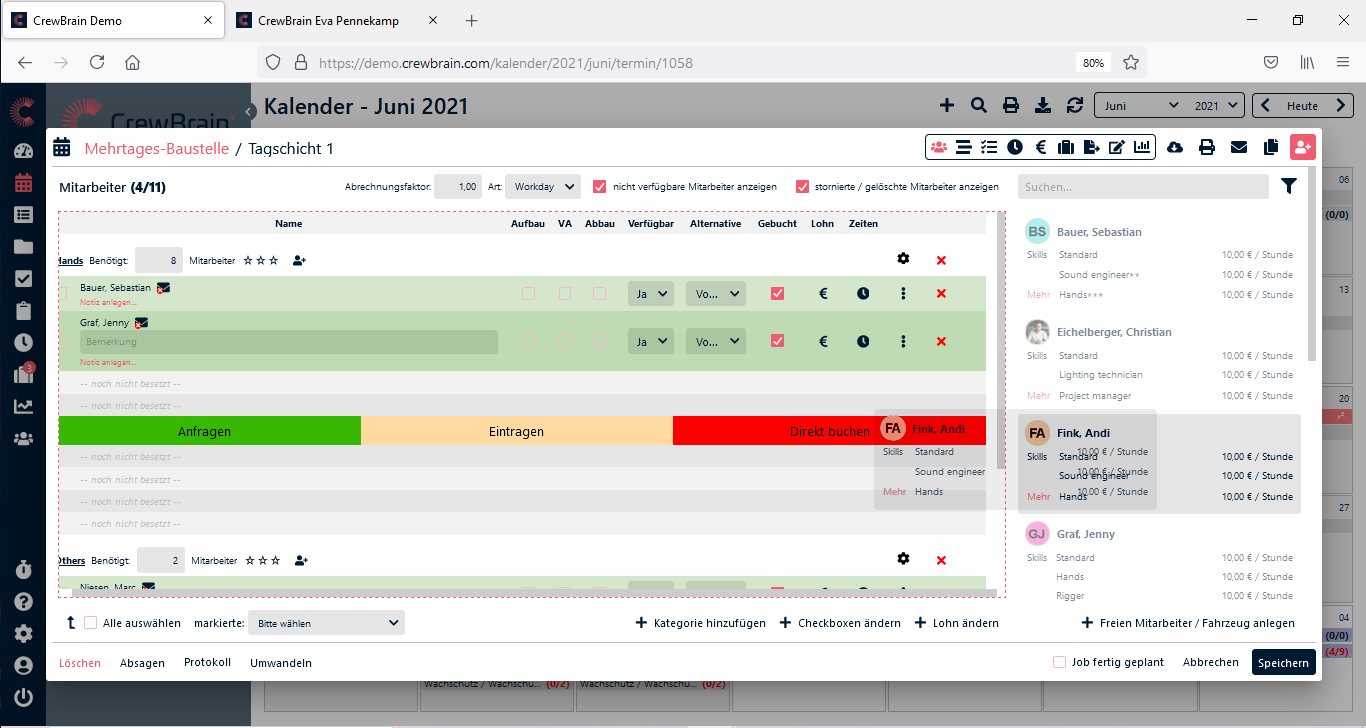The image size is (1366, 728).
Task: Open clock times for Graf, Jenny
Action: coord(863,342)
